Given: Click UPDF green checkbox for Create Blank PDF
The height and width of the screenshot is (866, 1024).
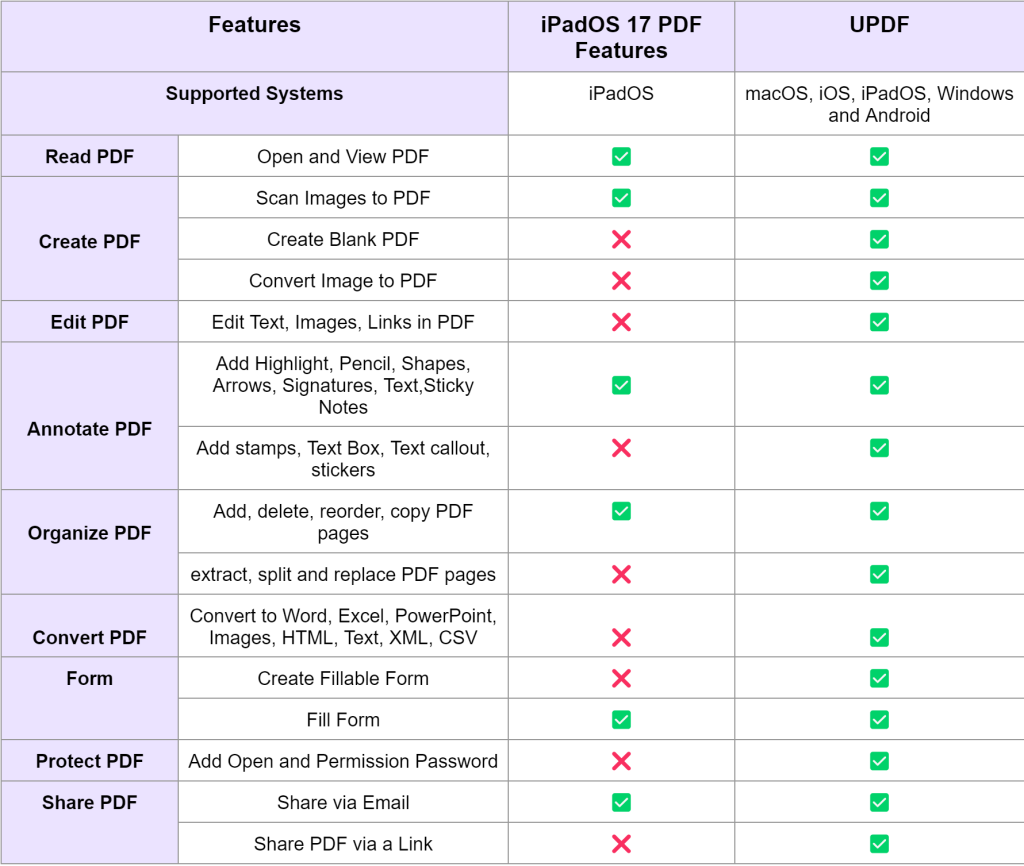Looking at the screenshot, I should tap(879, 240).
